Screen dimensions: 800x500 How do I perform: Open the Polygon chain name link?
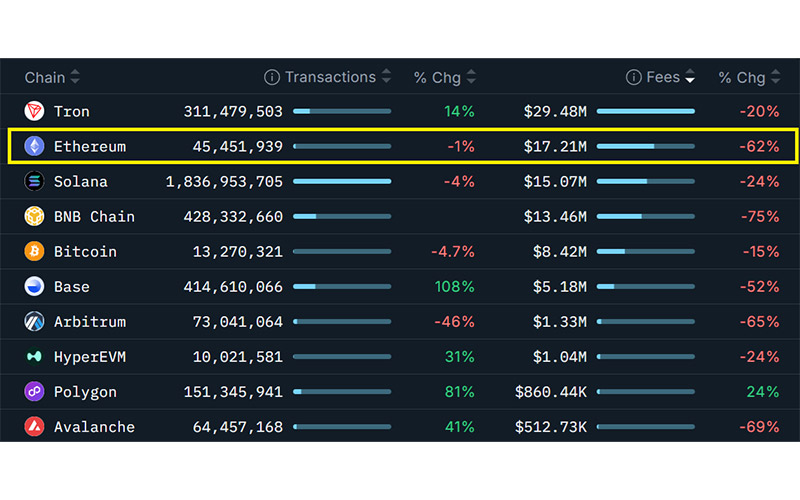(85, 392)
